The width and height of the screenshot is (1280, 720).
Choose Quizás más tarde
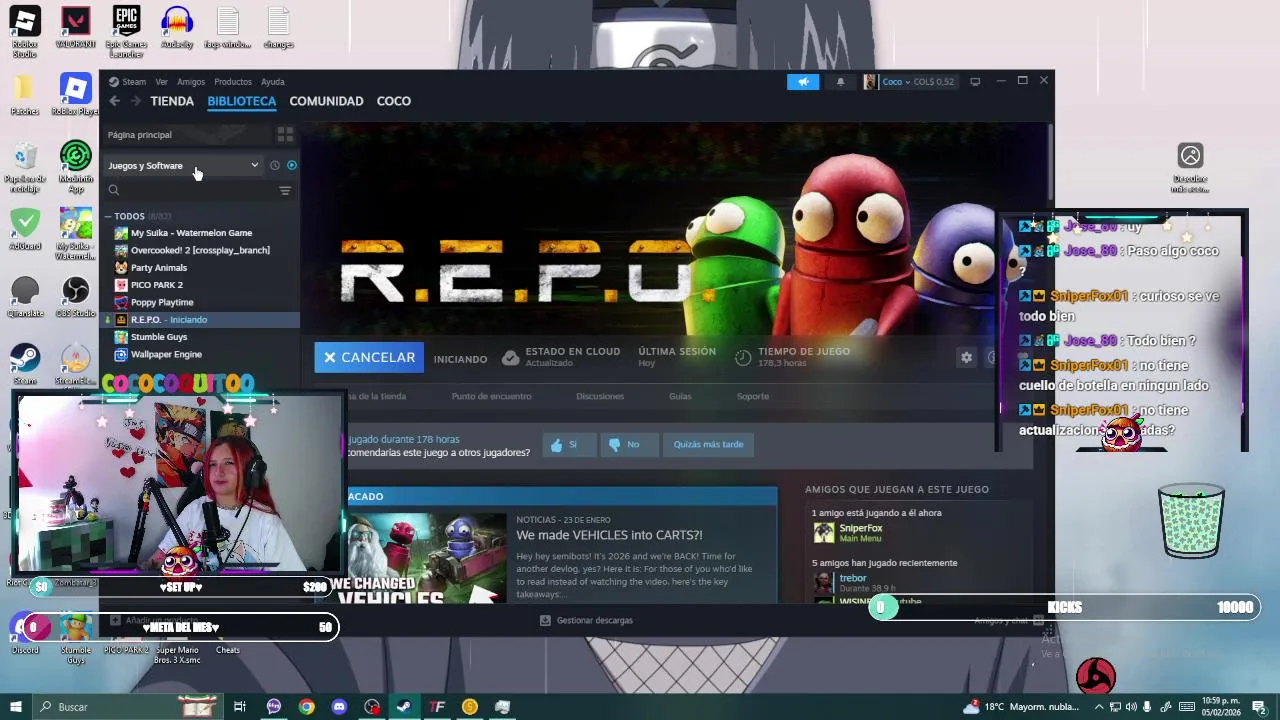[x=708, y=445]
